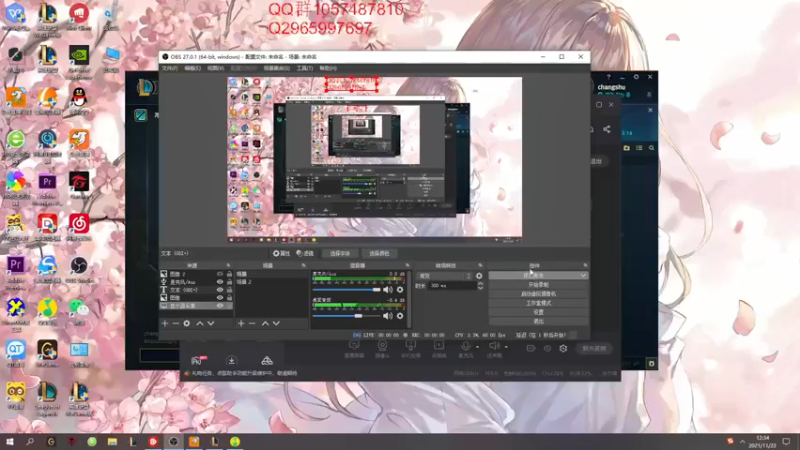Toggle visibility eye of fourth image source
Screen dimensions: 800x450
pos(220,297)
